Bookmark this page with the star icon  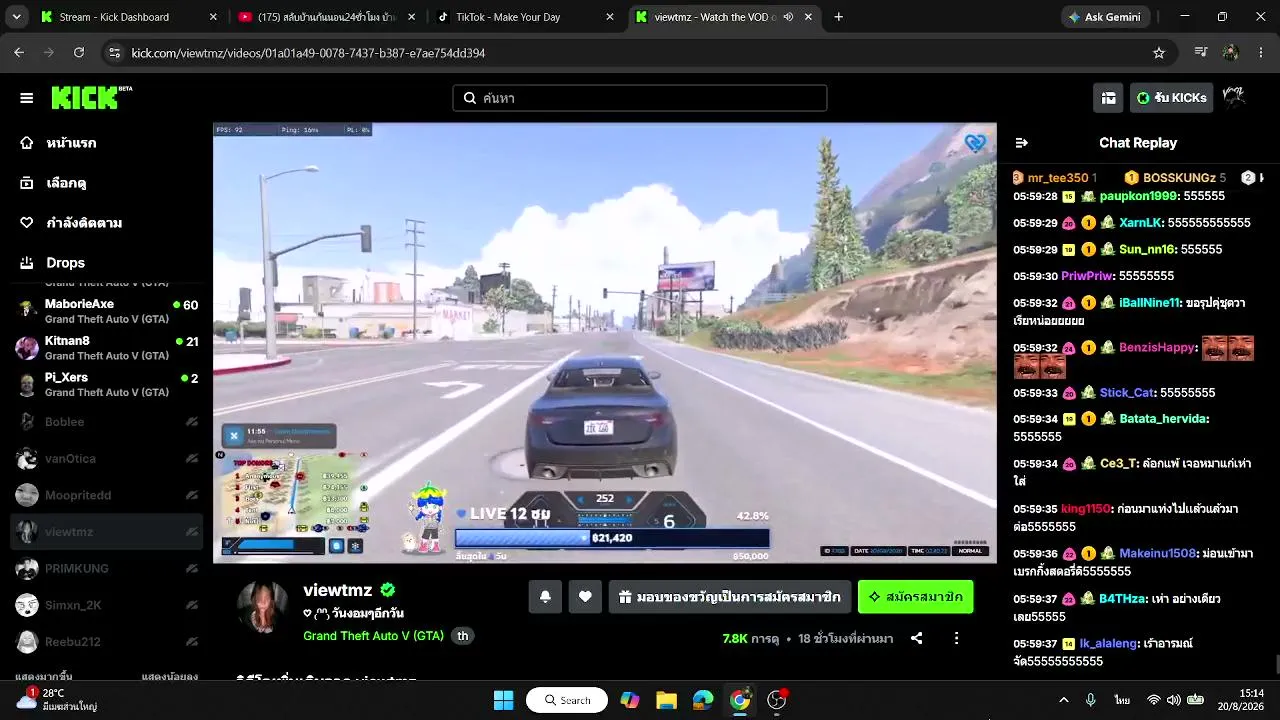point(1159,53)
